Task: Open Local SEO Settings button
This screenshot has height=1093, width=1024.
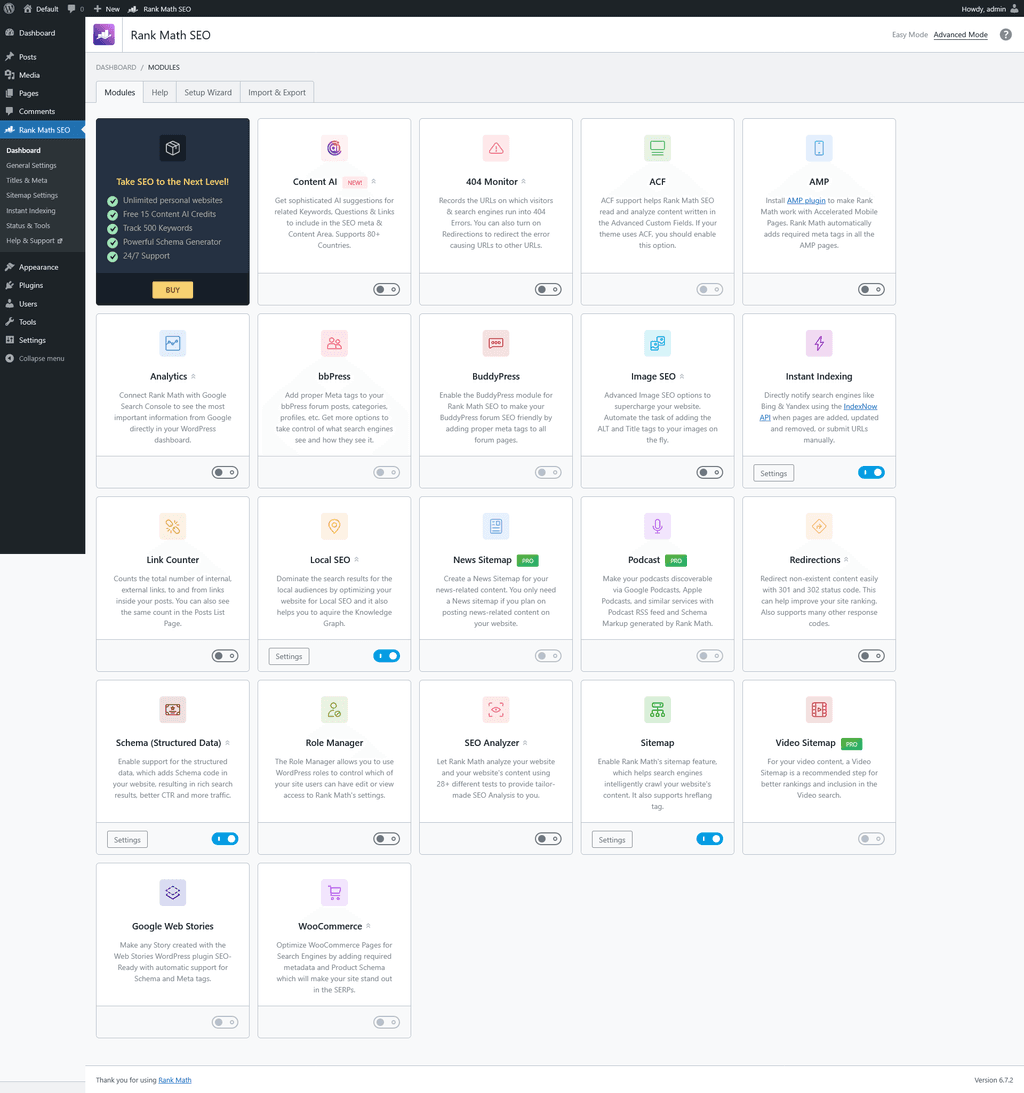Action: point(289,657)
